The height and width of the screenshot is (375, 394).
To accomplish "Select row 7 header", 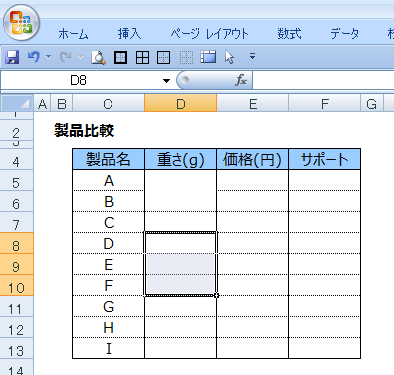I will click(16, 222).
